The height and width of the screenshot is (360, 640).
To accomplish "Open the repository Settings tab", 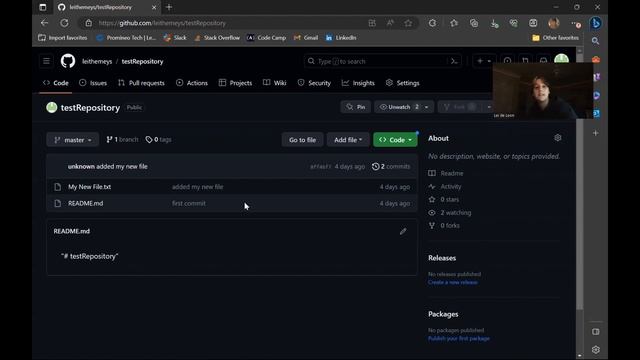I will pyautogui.click(x=402, y=83).
